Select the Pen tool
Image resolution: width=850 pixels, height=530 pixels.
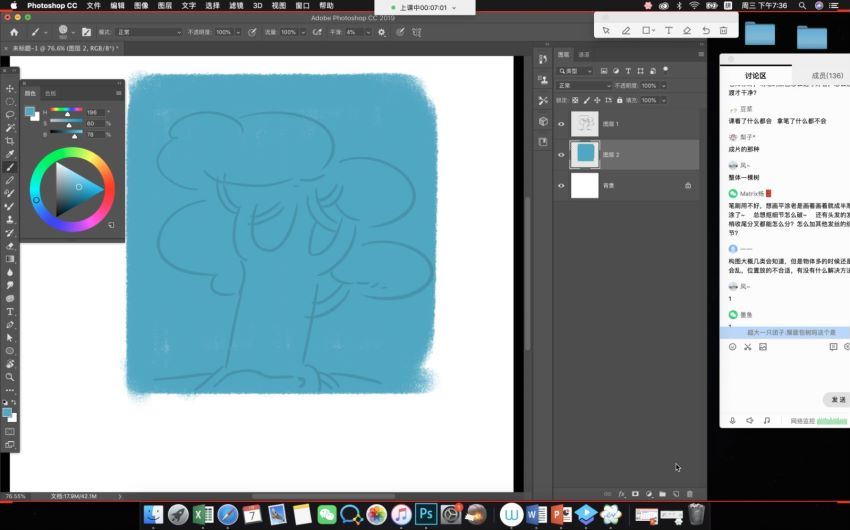[10, 325]
